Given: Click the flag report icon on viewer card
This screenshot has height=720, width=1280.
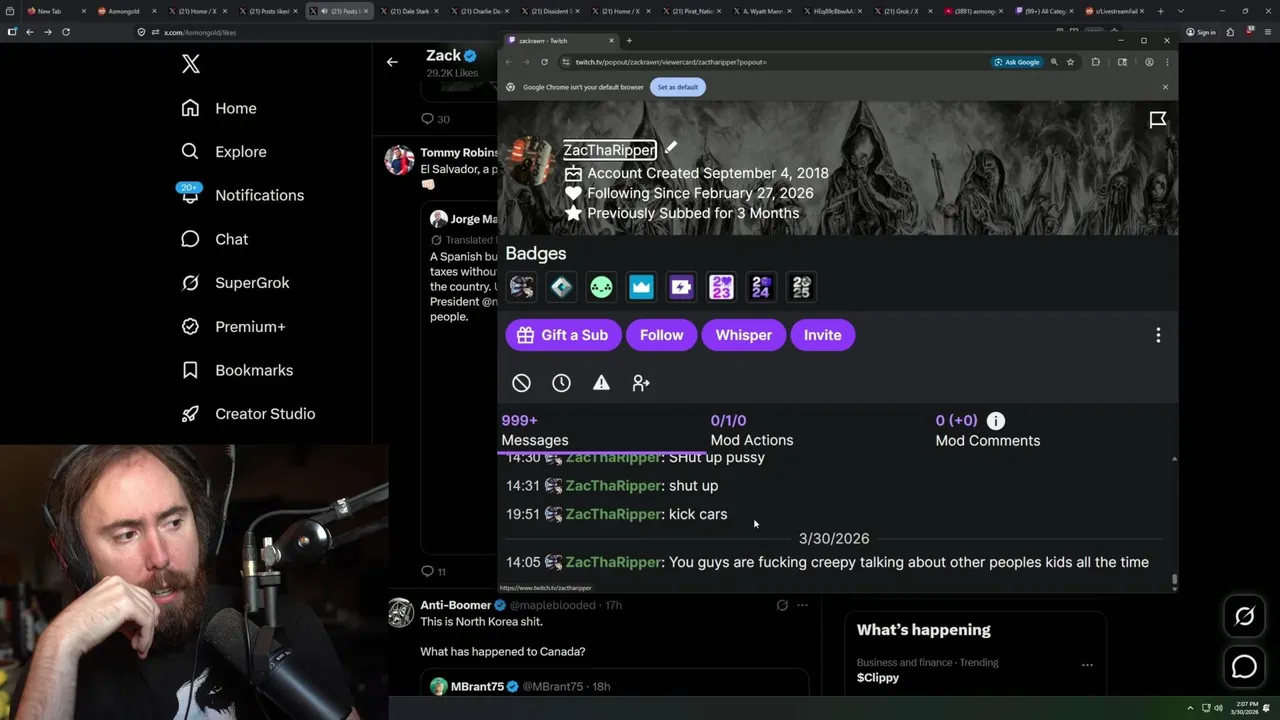Looking at the screenshot, I should click(x=1158, y=120).
